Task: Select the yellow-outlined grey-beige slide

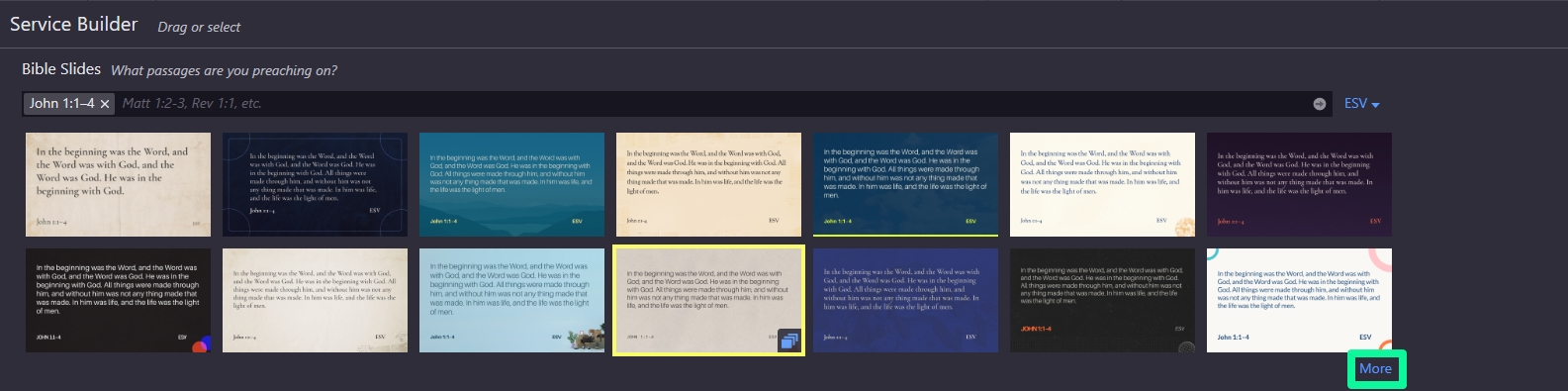Action: pos(708,301)
